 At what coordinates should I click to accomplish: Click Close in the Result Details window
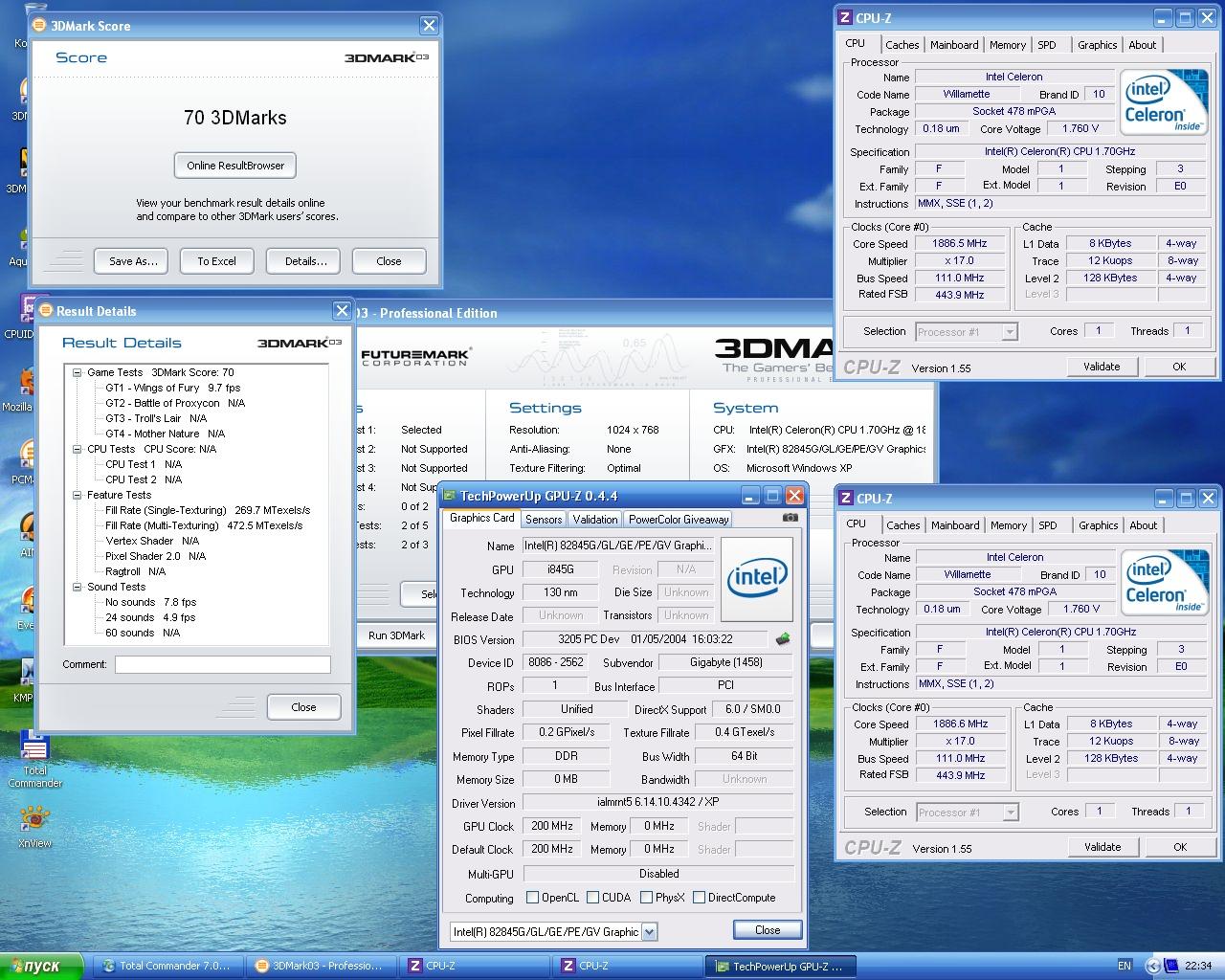[x=303, y=707]
